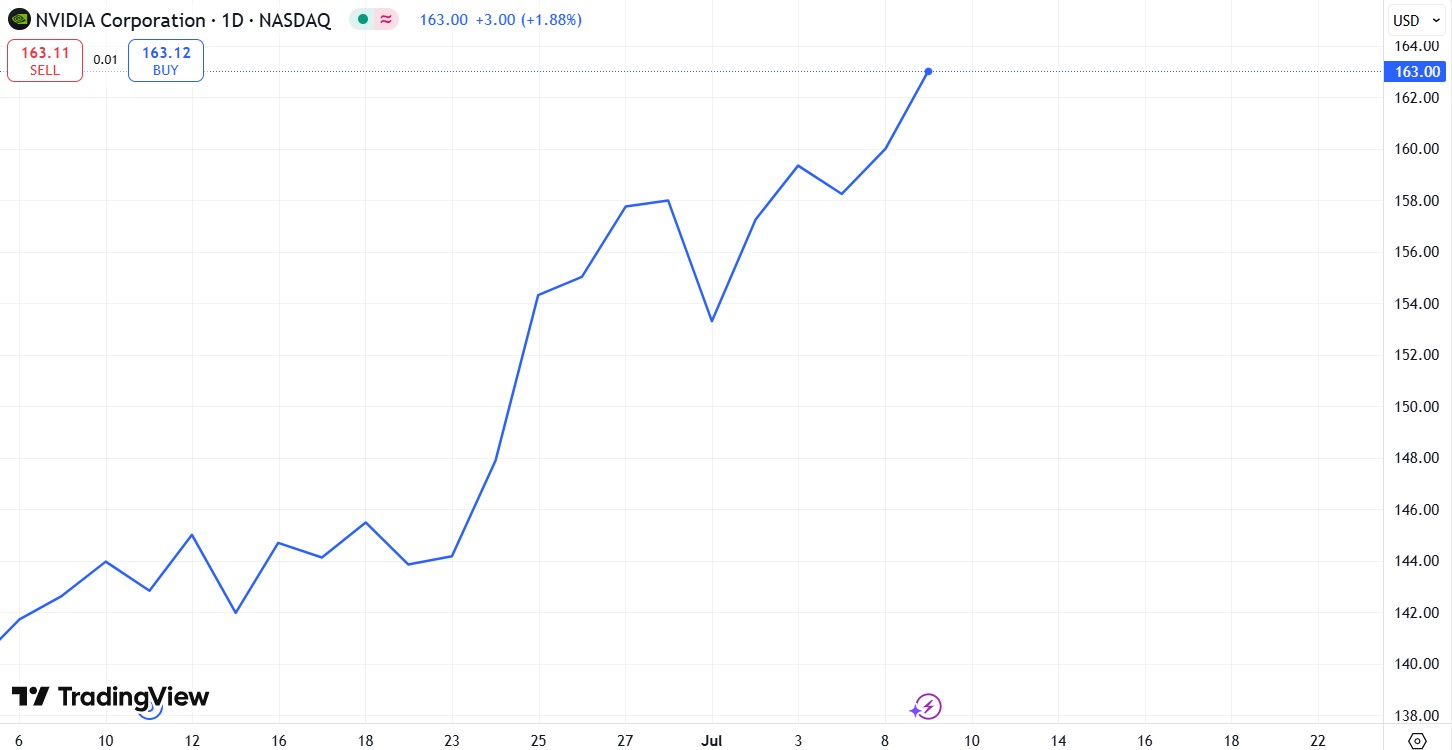Click the moon session icon on time axis
The image size is (1452, 750).
(149, 710)
